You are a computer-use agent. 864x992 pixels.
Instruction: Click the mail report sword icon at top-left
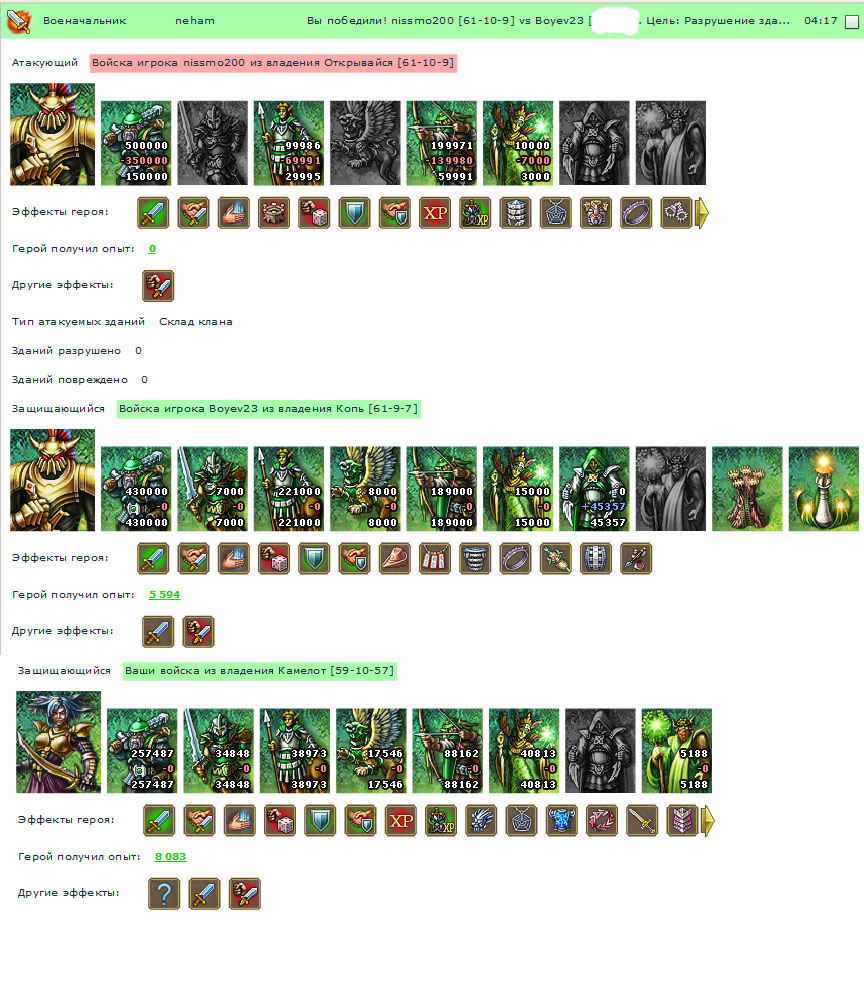coord(18,22)
